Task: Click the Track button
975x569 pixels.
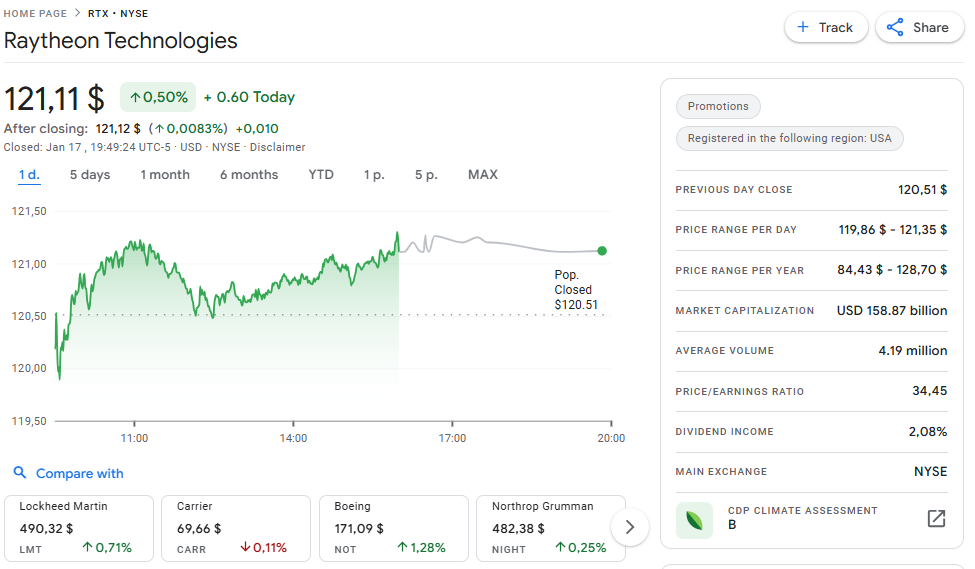Action: [826, 27]
